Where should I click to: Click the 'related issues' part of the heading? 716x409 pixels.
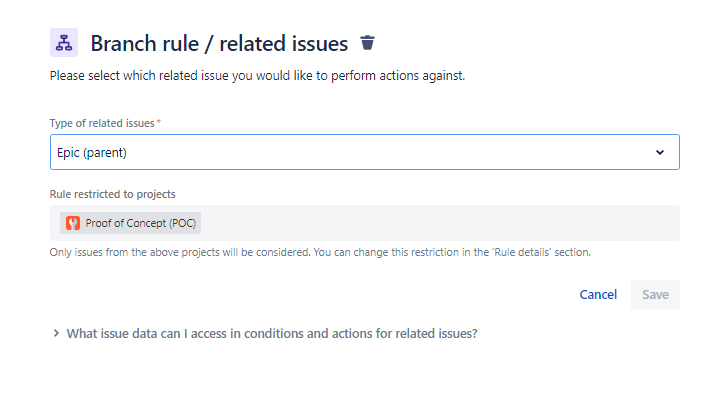coord(284,44)
